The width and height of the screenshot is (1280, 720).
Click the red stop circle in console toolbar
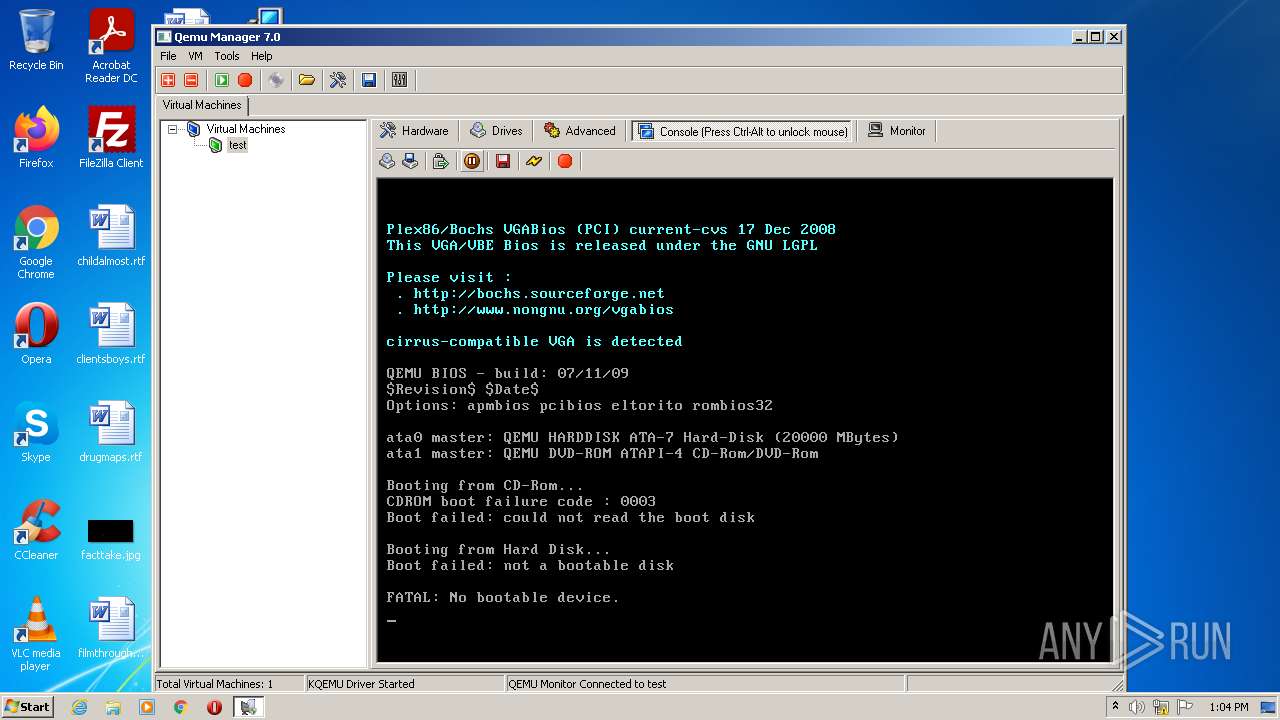(x=565, y=161)
